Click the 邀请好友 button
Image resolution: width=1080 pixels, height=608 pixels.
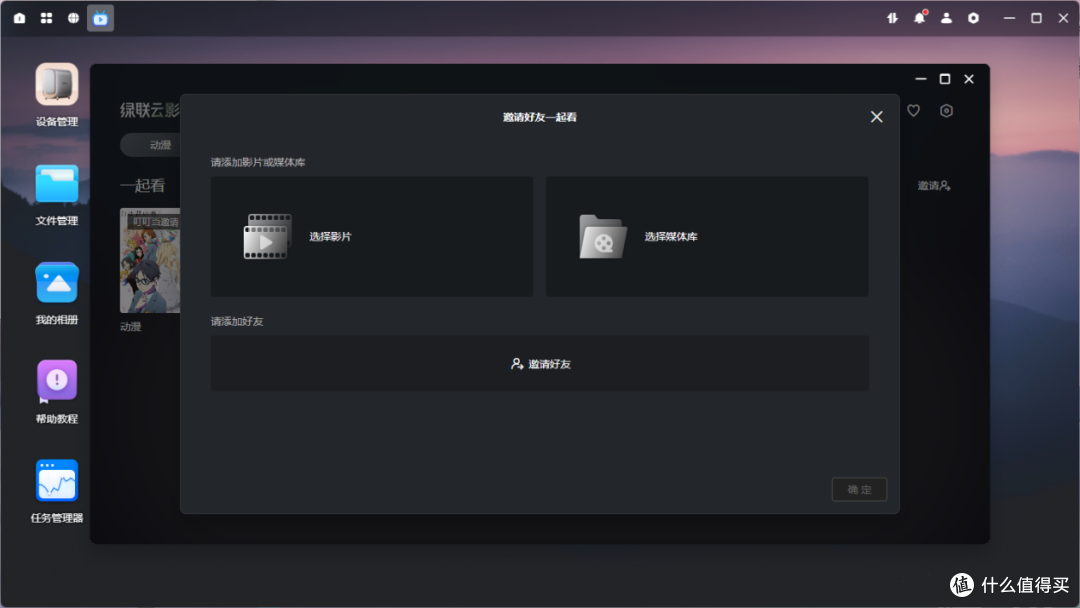point(540,364)
